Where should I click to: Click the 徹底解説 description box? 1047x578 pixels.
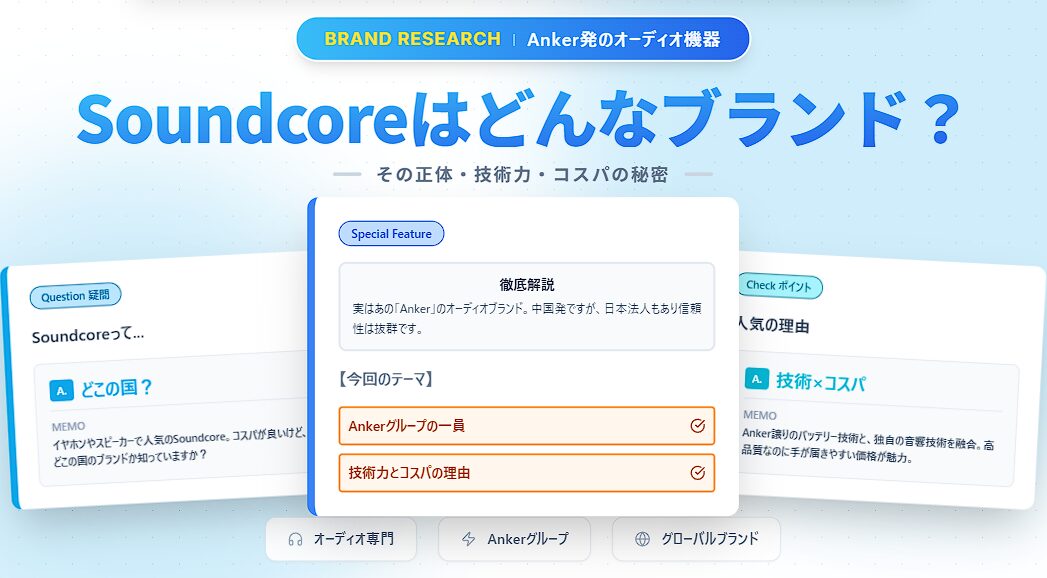click(x=526, y=306)
